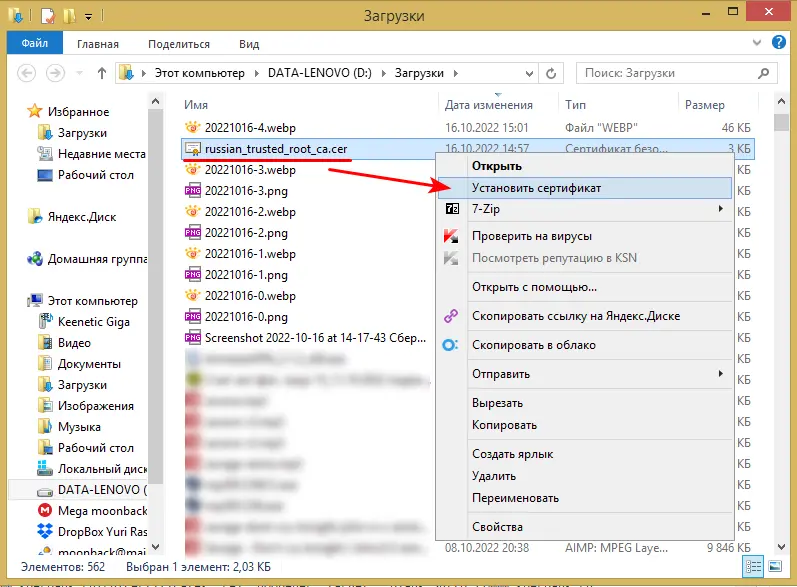The height and width of the screenshot is (587, 797).
Task: Click the Back navigation arrow
Action: [26, 73]
